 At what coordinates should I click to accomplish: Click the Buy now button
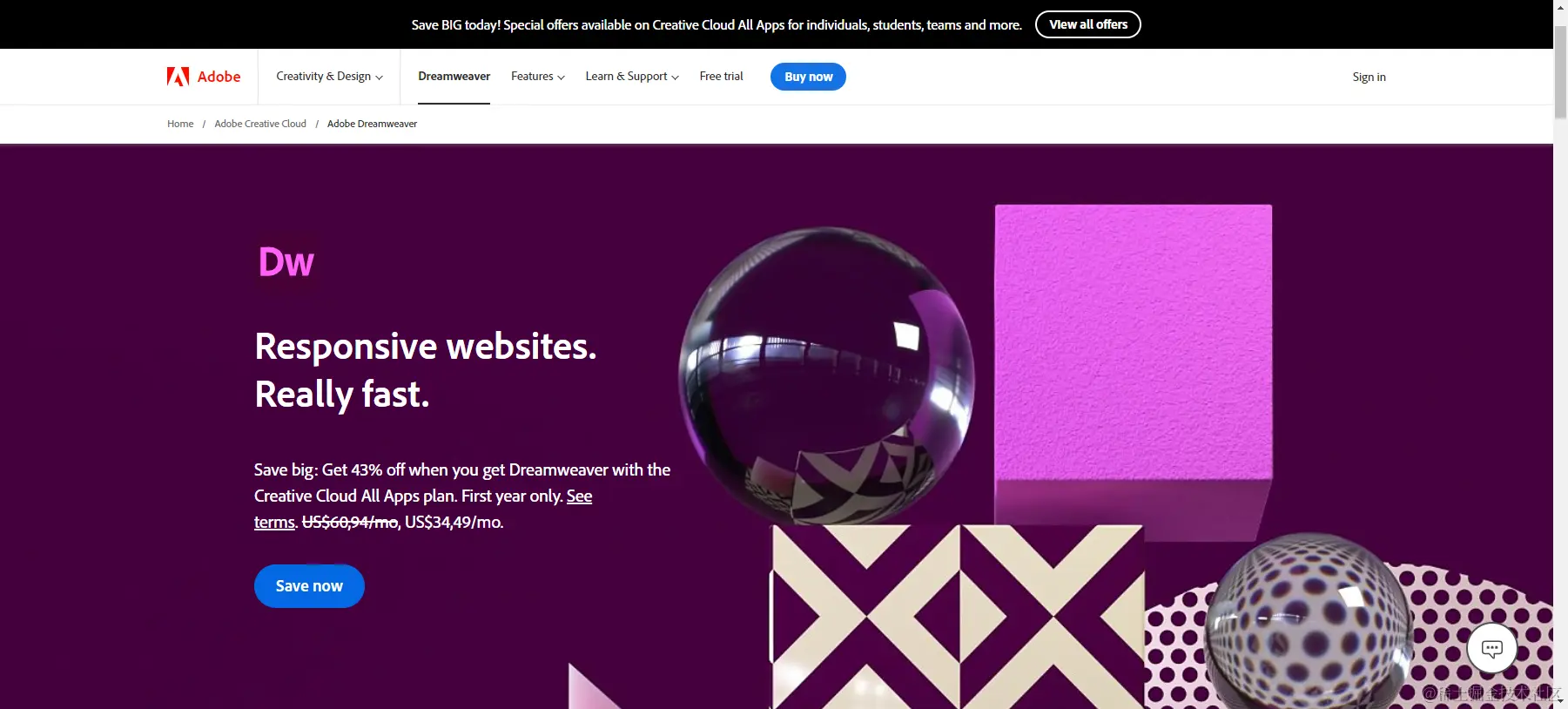coord(808,77)
